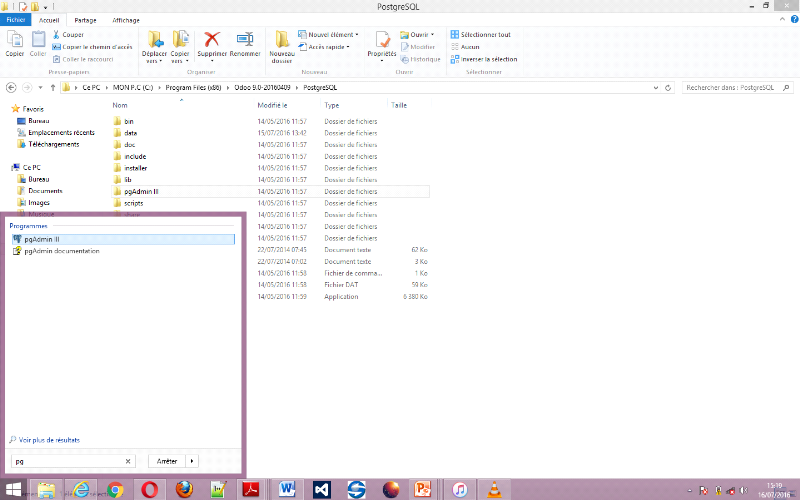This screenshot has width=800, height=500.
Task: Open Favoris in the navigation pane
Action: coord(33,109)
